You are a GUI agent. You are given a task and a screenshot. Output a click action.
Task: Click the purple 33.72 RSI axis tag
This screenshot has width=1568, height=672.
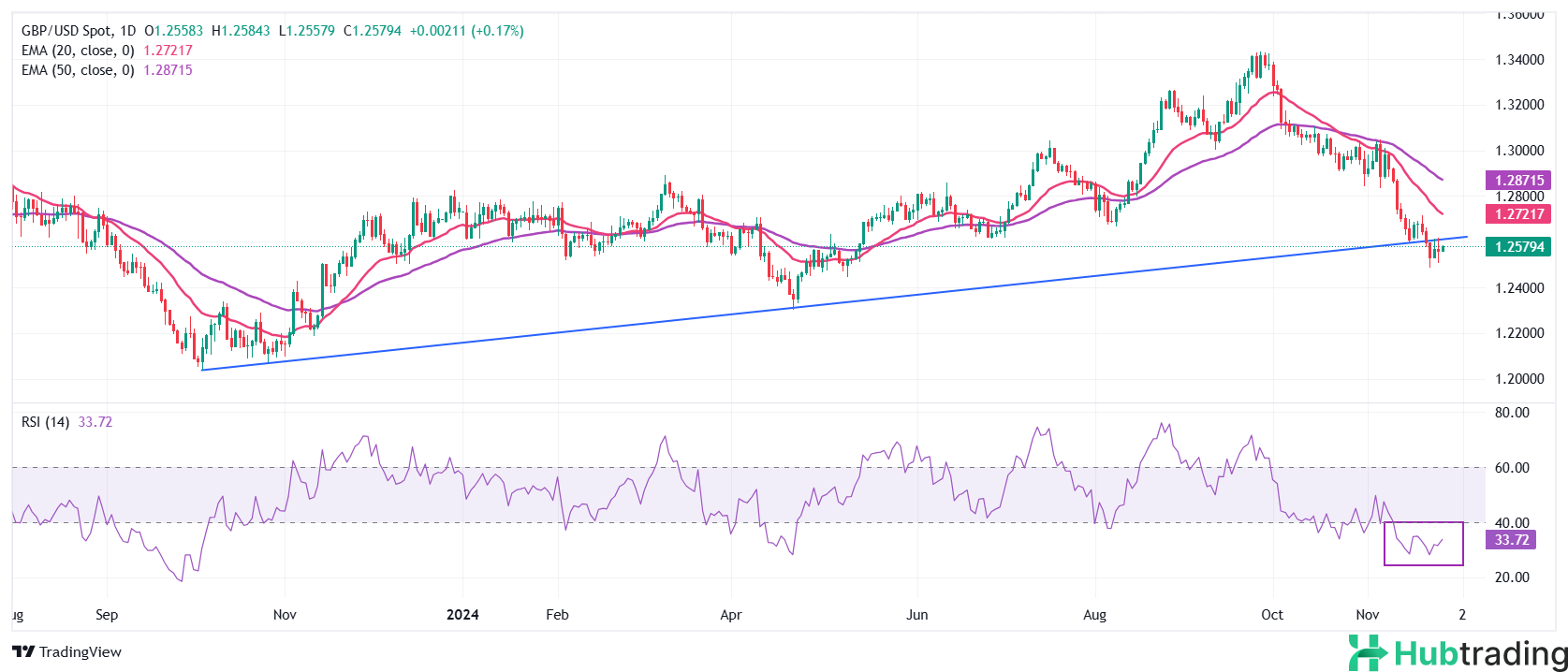tap(1511, 540)
